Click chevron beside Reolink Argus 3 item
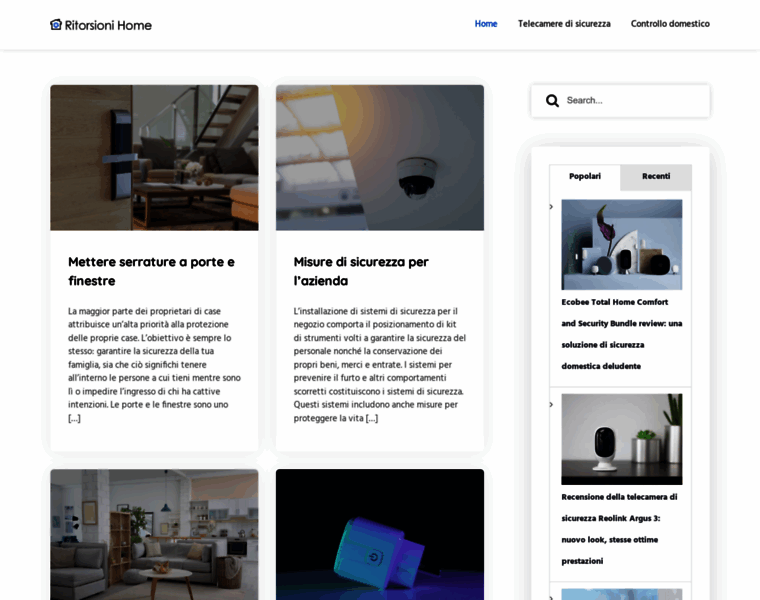The image size is (760, 600). point(551,405)
